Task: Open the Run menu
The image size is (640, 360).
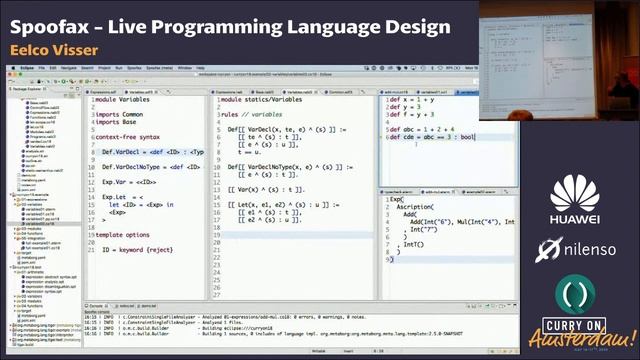Action: (x=119, y=68)
